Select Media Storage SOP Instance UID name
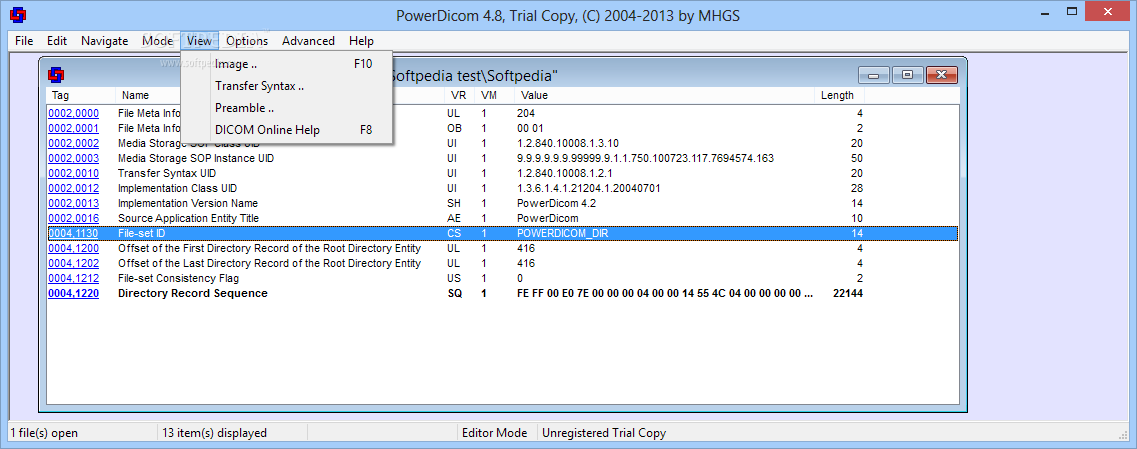The image size is (1137, 449). (x=196, y=158)
